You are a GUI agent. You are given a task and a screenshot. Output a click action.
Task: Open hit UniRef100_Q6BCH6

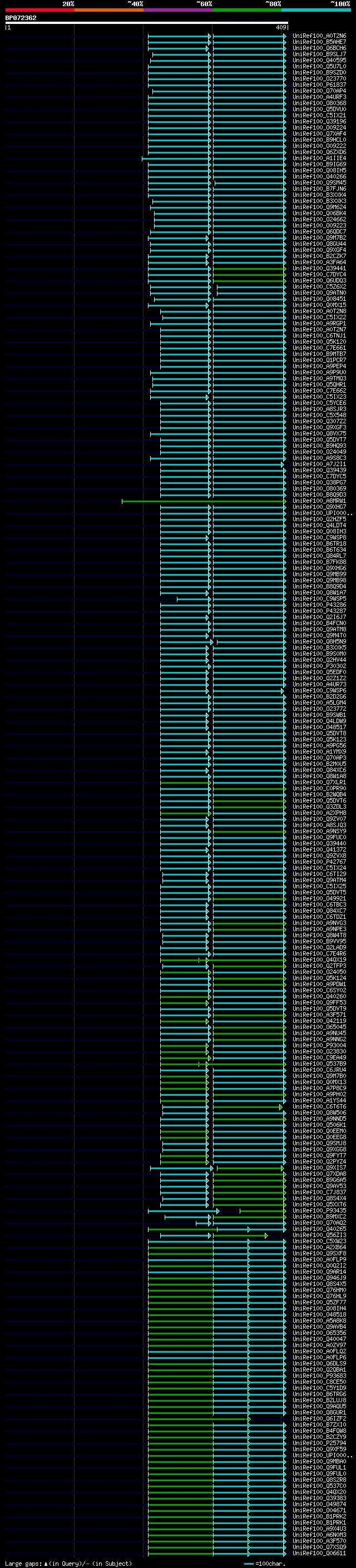(319, 48)
